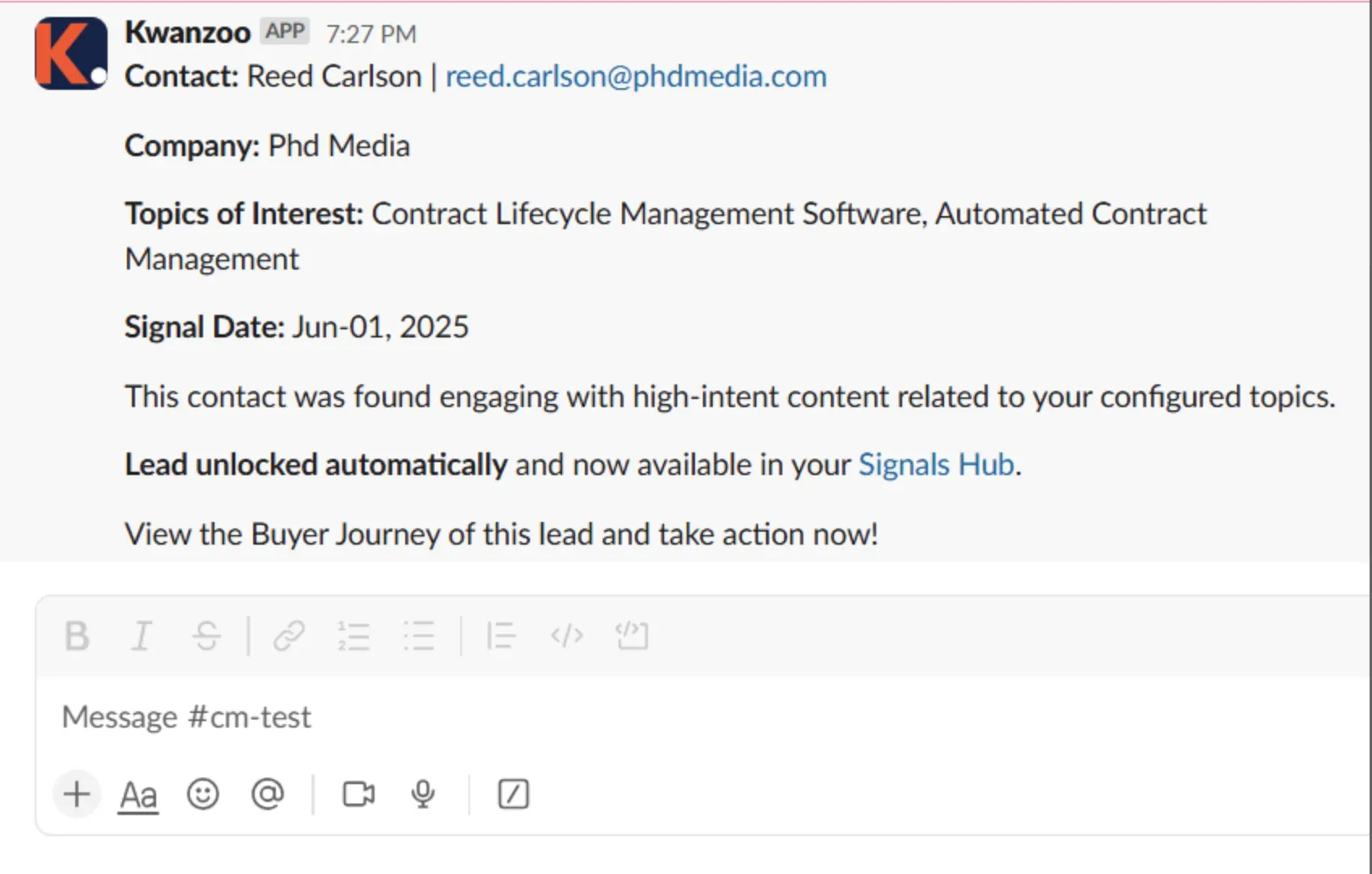Insert a link using the link icon
1372x874 pixels.
point(289,636)
